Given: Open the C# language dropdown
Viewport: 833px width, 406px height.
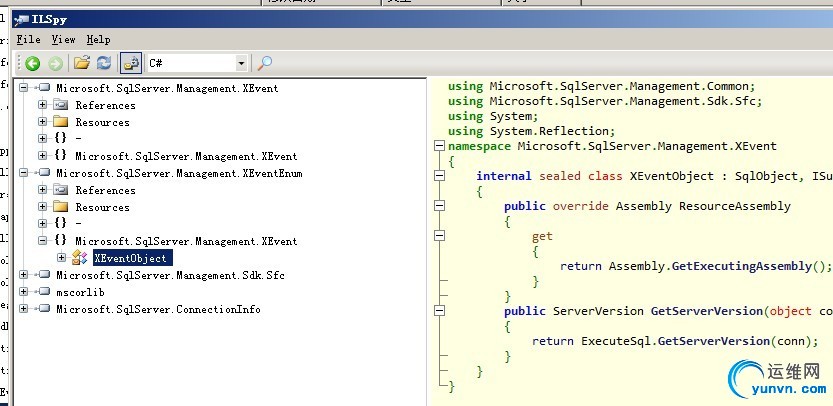Looking at the screenshot, I should coord(241,63).
